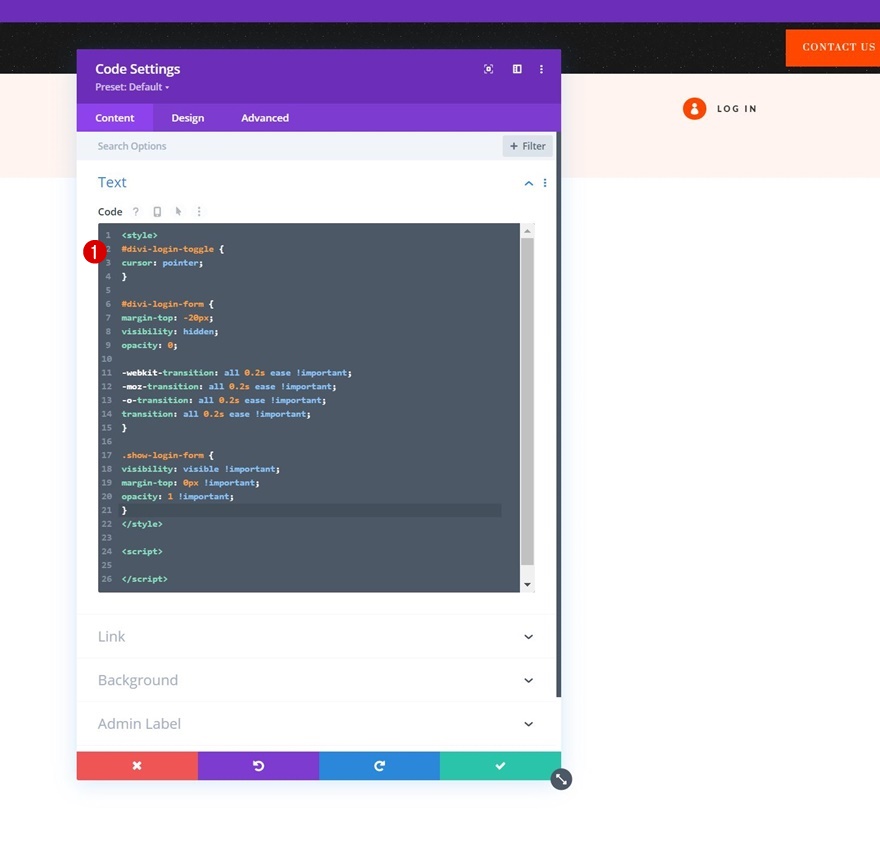
Task: Click the code editor scrollbar up arrow
Action: [x=527, y=231]
